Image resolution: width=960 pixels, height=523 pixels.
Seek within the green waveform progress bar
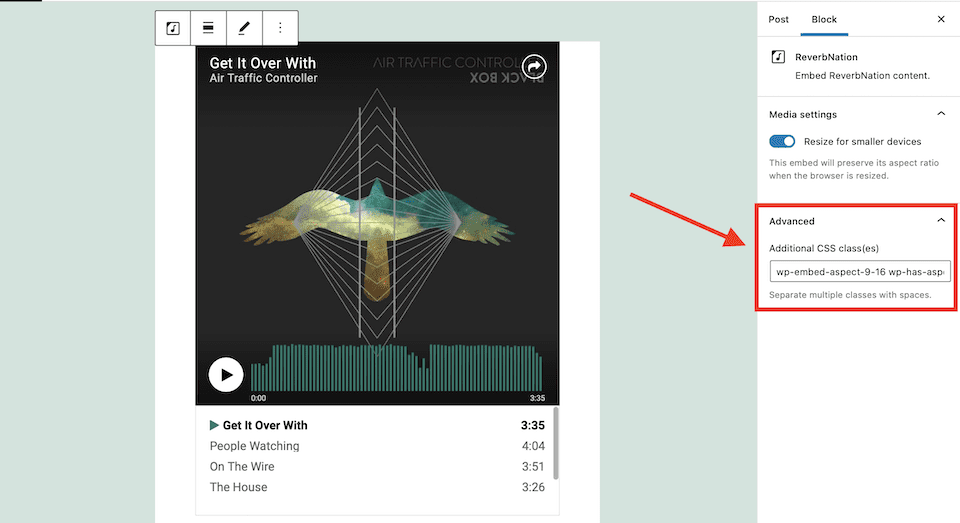397,367
